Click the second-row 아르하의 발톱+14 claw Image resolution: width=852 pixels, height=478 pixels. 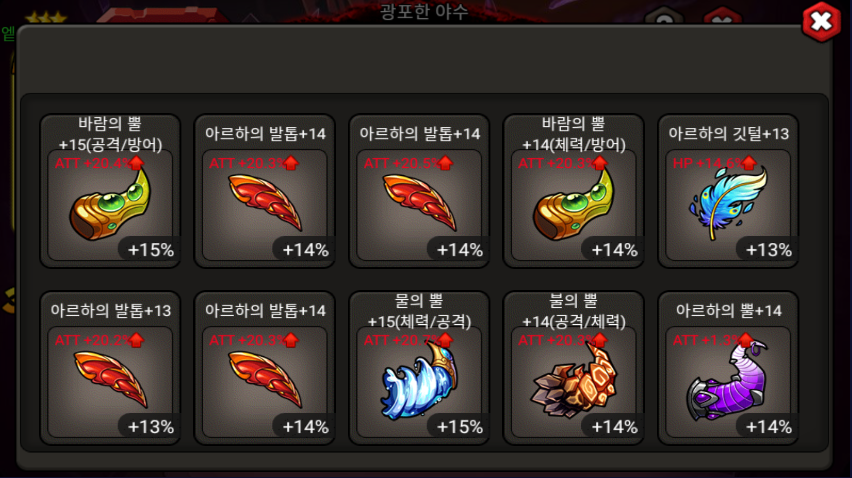pyautogui.click(x=265, y=368)
